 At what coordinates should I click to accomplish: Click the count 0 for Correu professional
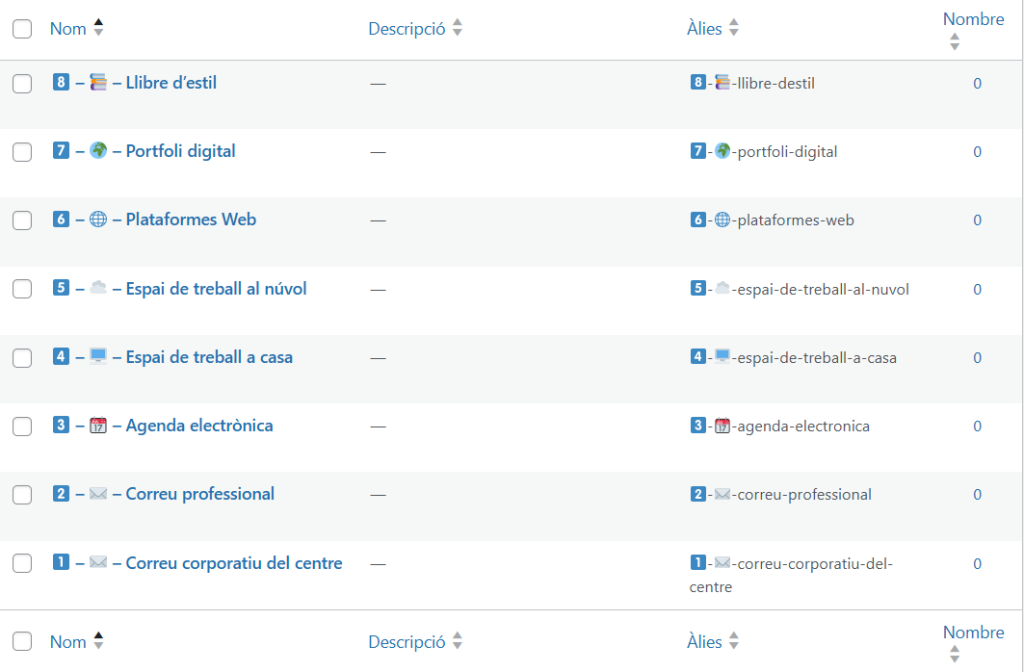coord(977,495)
